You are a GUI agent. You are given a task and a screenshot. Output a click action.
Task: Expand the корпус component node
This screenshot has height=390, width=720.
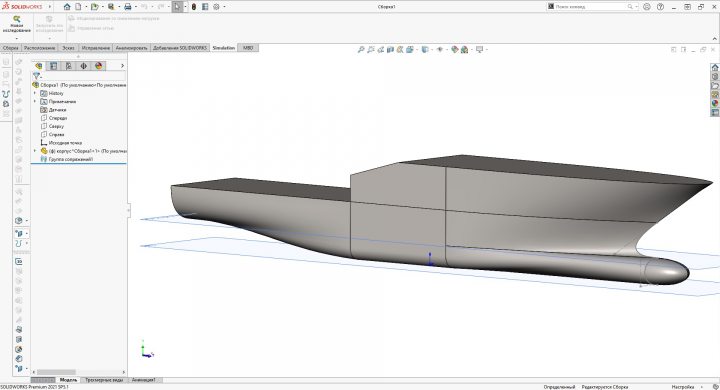coord(35,151)
